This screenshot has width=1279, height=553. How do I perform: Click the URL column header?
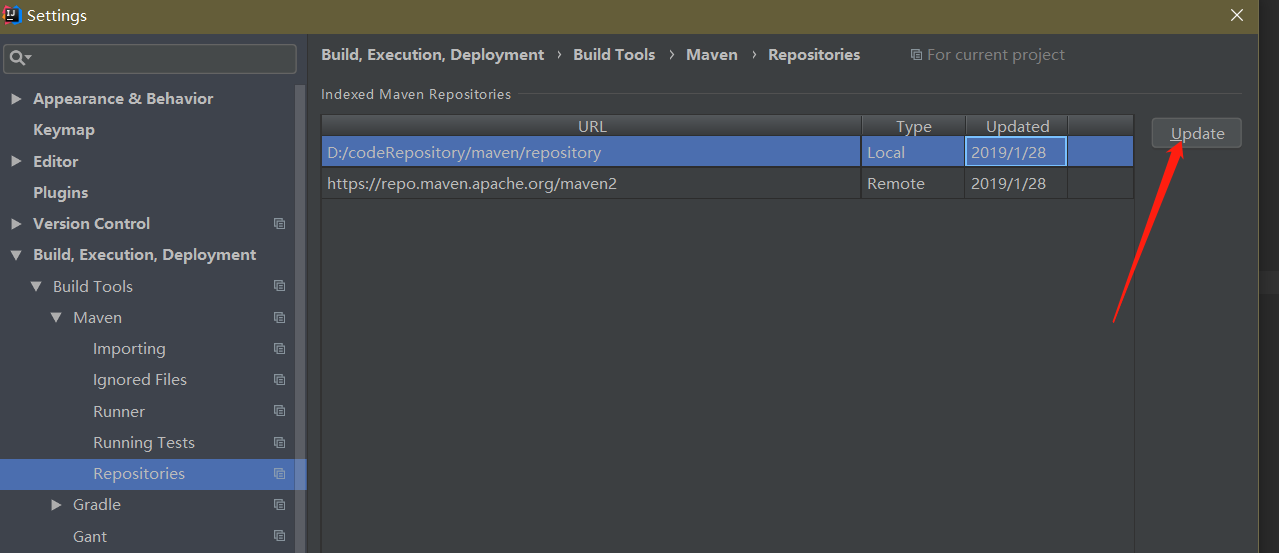[591, 126]
